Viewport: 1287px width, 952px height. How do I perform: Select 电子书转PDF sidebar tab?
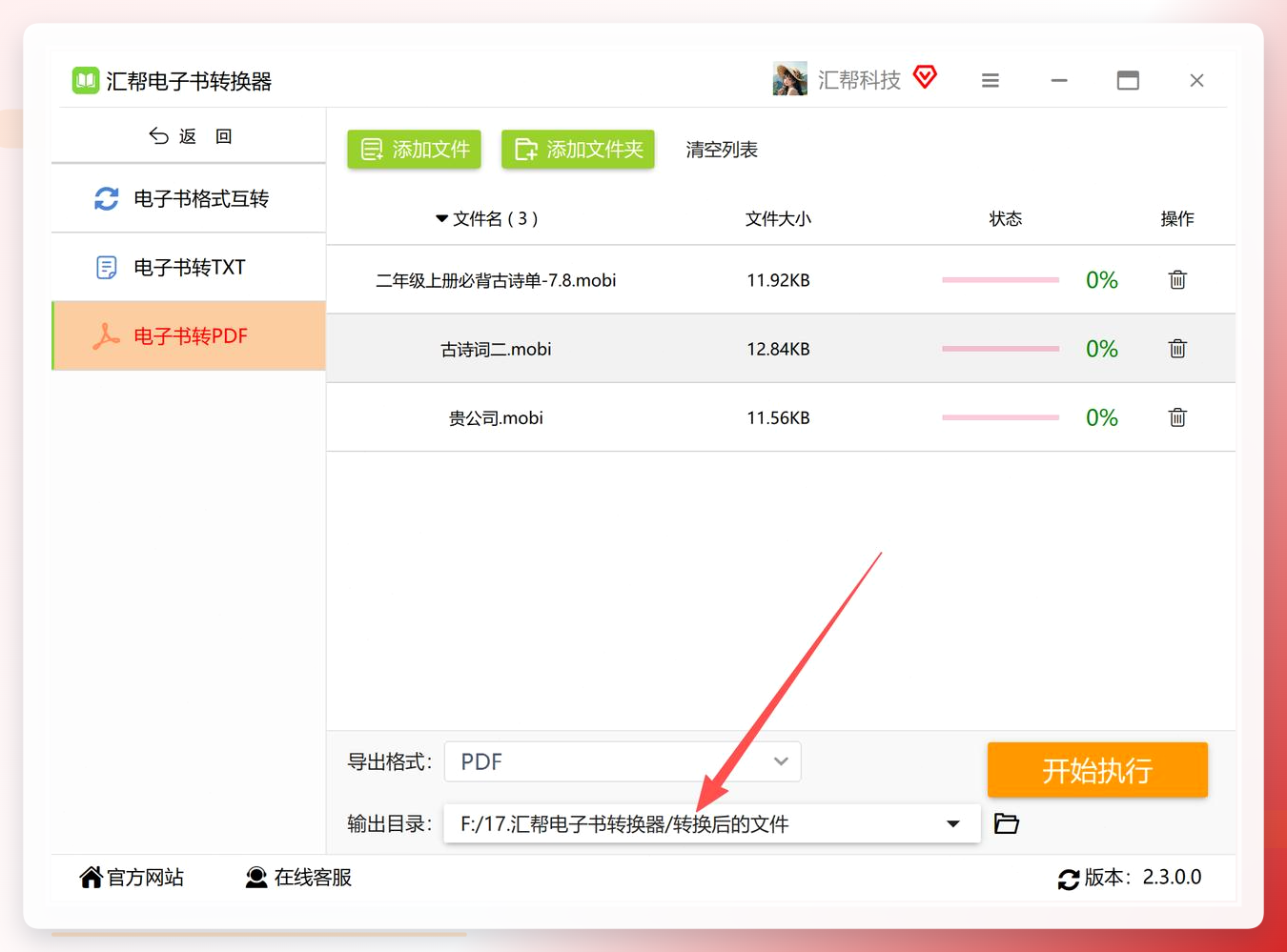189,335
